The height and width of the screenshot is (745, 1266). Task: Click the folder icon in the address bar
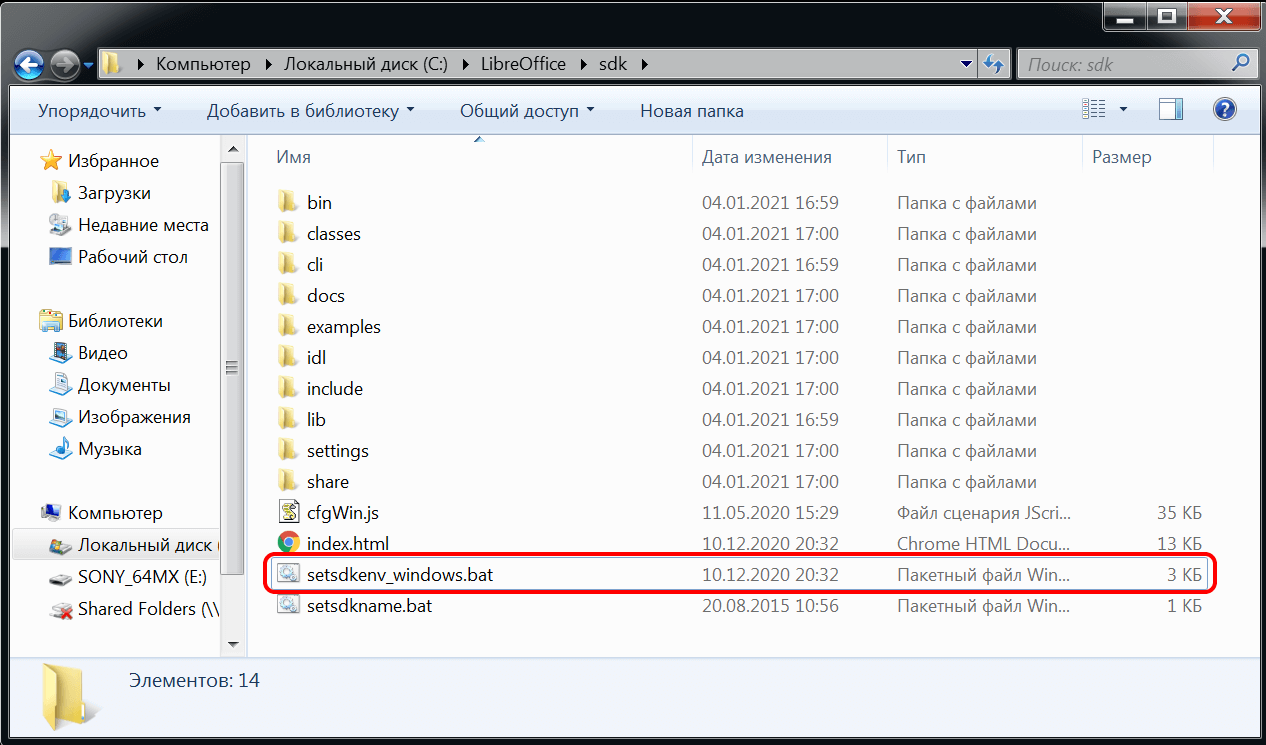[112, 64]
